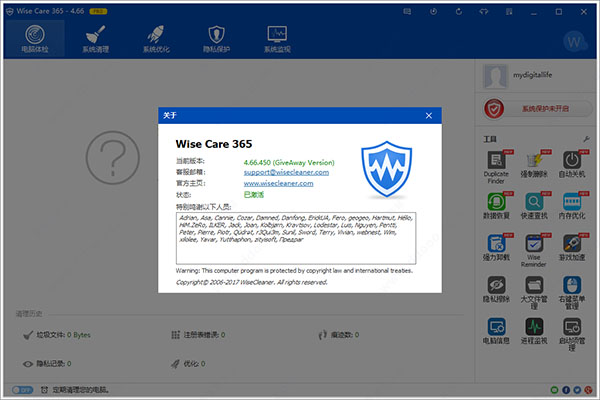Click the 优化: 0 history entry
This screenshot has height=400, width=600.
(x=188, y=364)
